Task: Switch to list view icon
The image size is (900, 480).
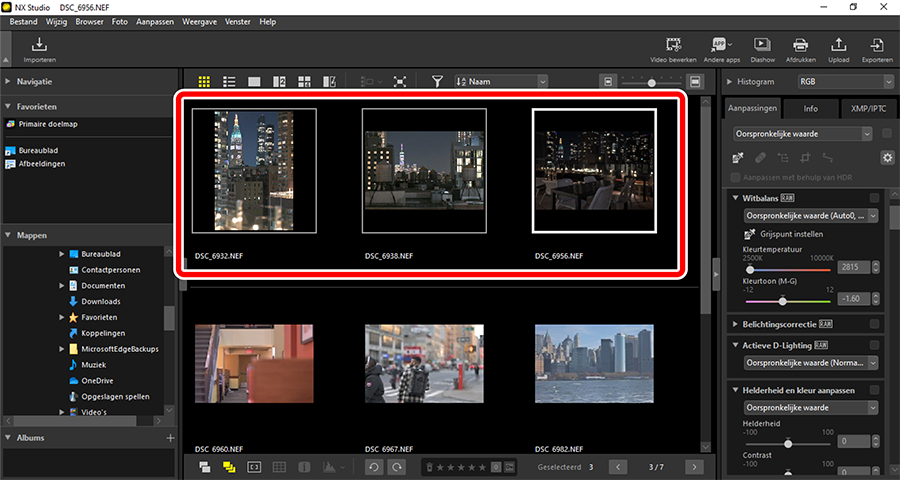Action: (x=229, y=81)
